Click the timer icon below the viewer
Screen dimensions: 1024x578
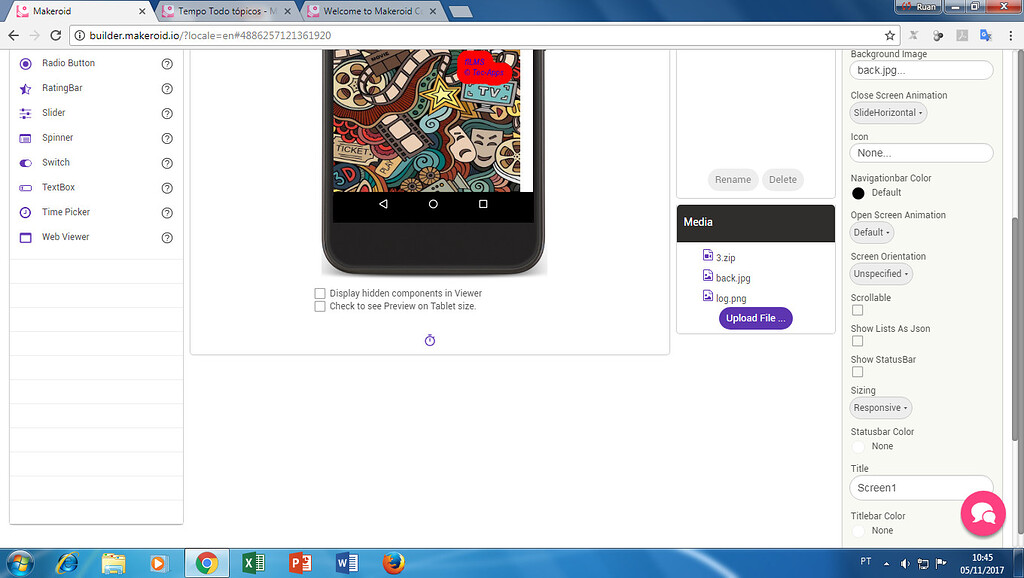click(430, 340)
